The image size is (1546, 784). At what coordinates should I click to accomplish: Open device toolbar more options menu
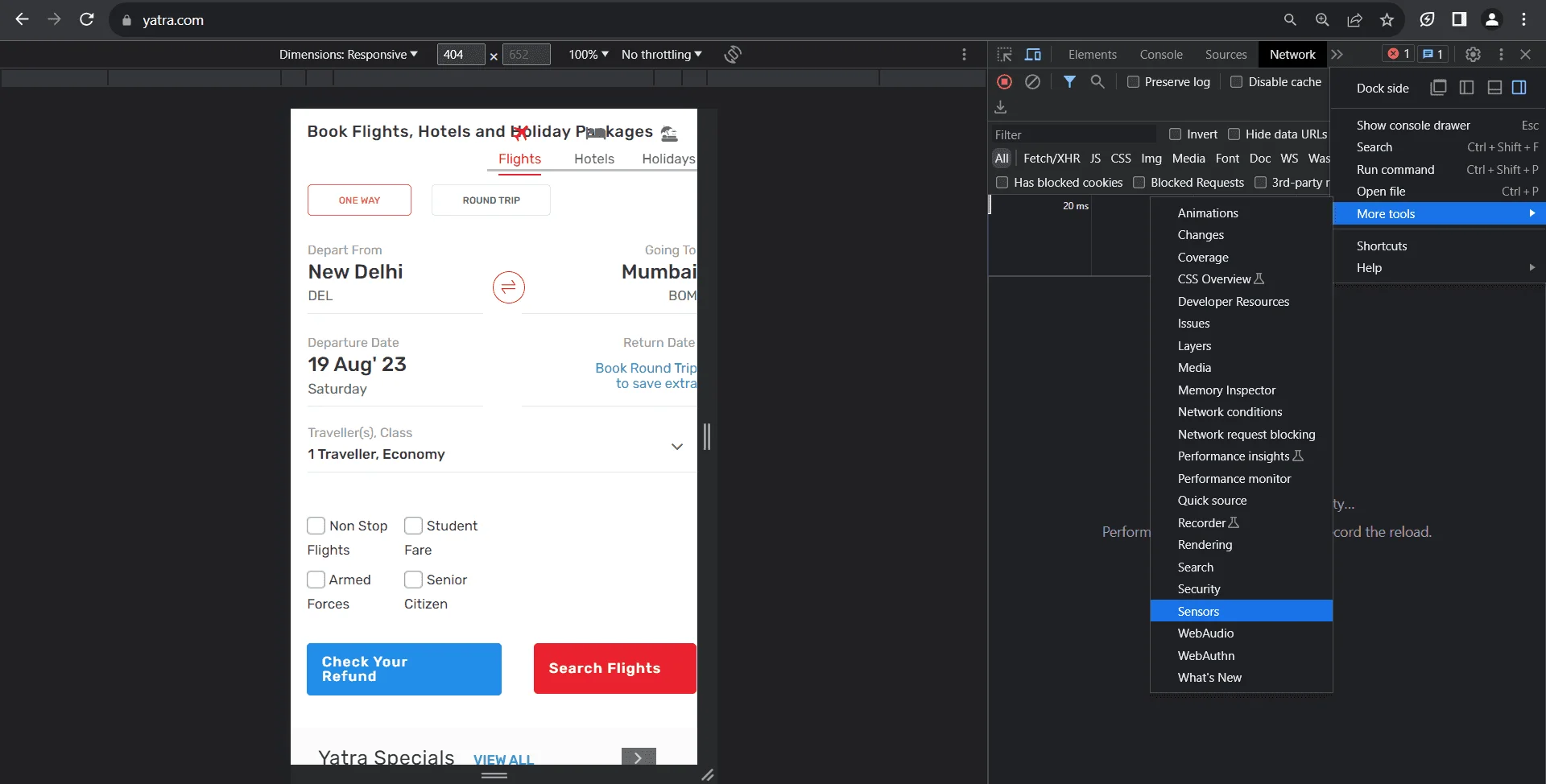(x=964, y=54)
